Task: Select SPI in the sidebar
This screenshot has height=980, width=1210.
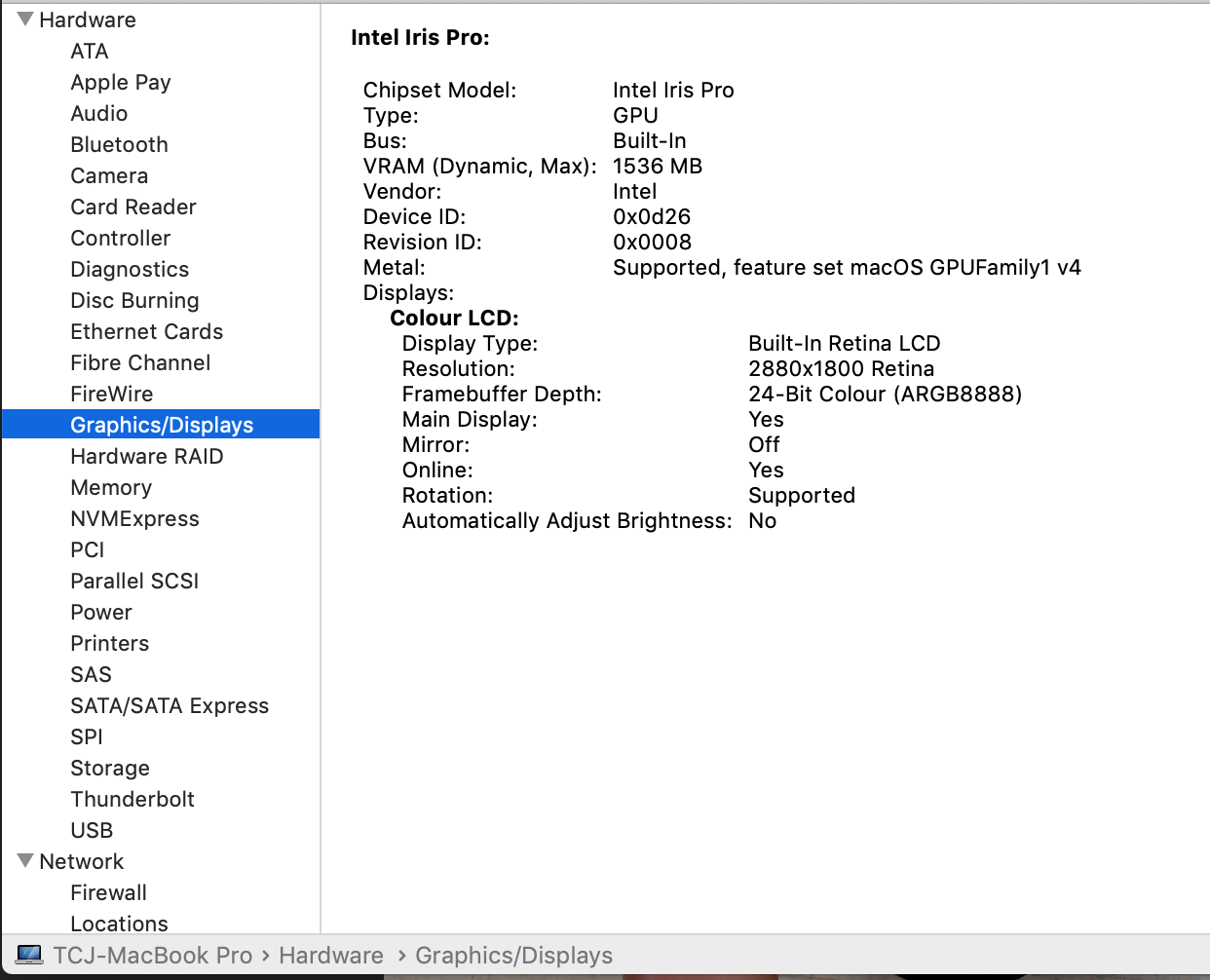Action: pyautogui.click(x=87, y=736)
